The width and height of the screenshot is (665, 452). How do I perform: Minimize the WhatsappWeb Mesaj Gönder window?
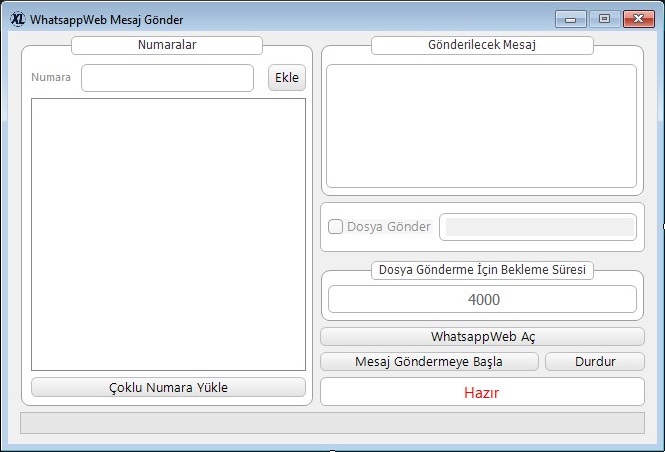point(570,20)
